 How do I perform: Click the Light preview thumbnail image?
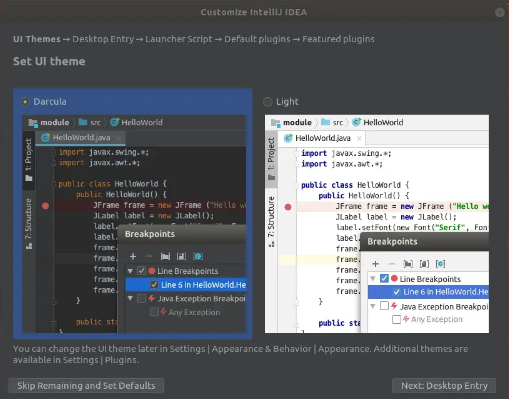click(x=377, y=224)
